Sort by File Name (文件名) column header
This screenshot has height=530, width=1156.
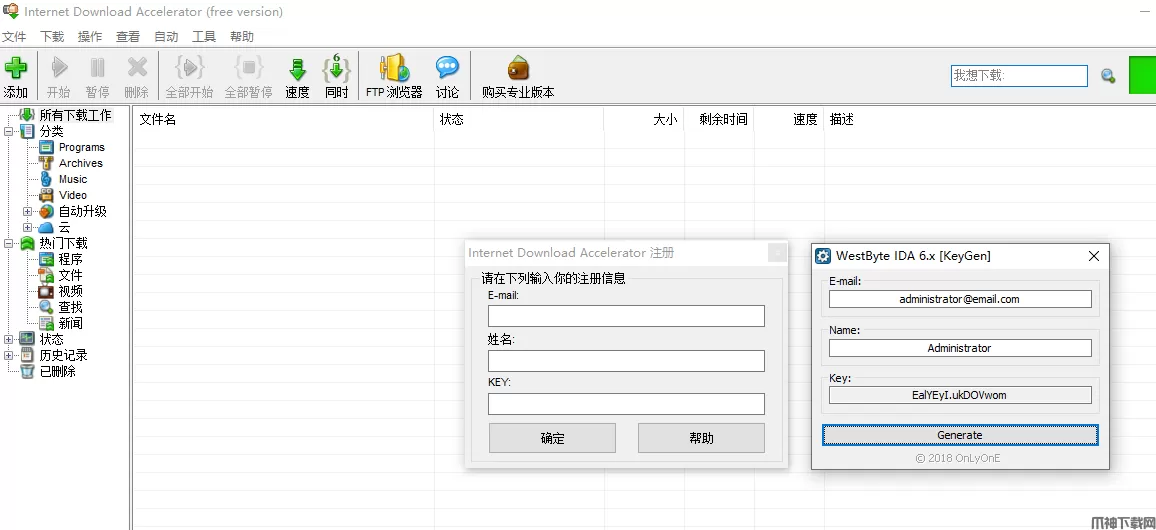[x=283, y=119]
